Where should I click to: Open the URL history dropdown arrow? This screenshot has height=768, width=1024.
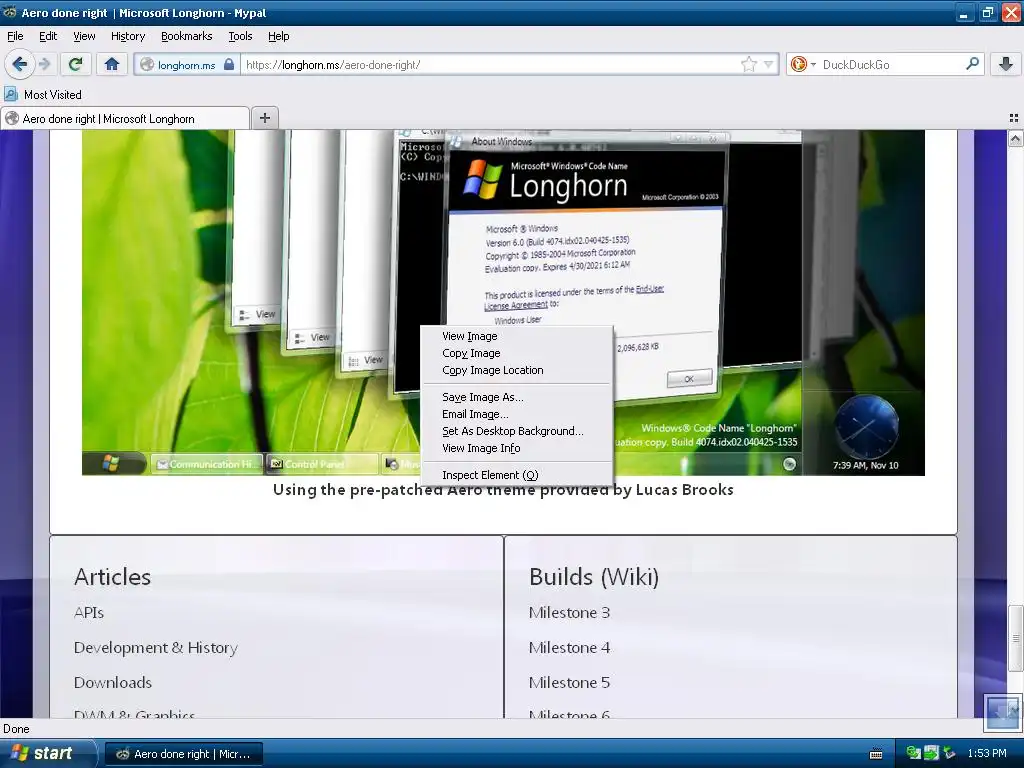pos(769,64)
